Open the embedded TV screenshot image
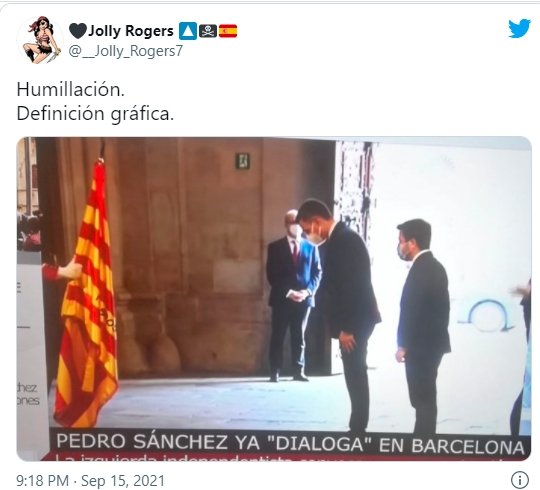Viewport: 540px width, 490px height. (x=274, y=299)
